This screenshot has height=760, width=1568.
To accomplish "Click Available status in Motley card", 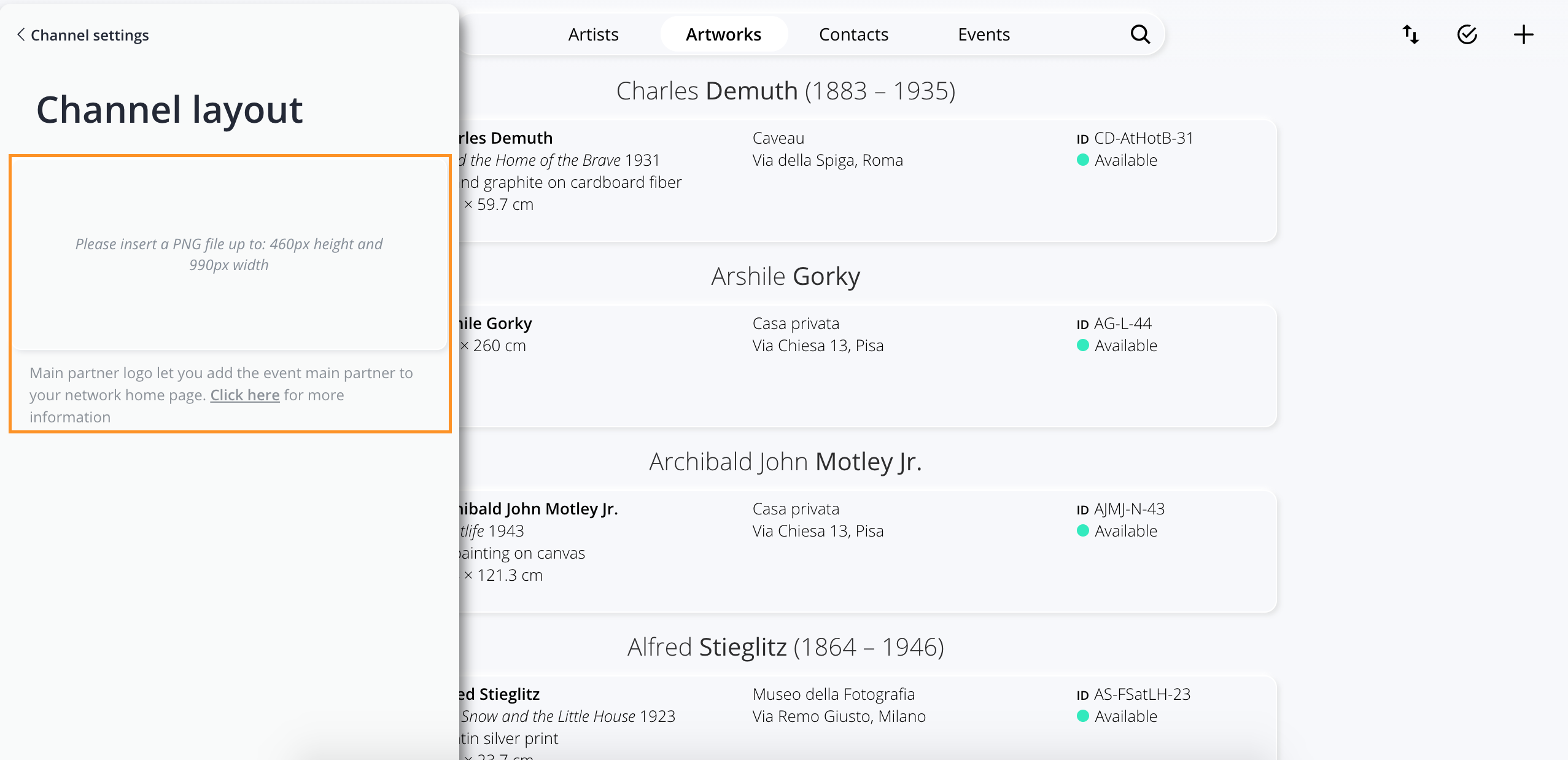I will (1117, 531).
